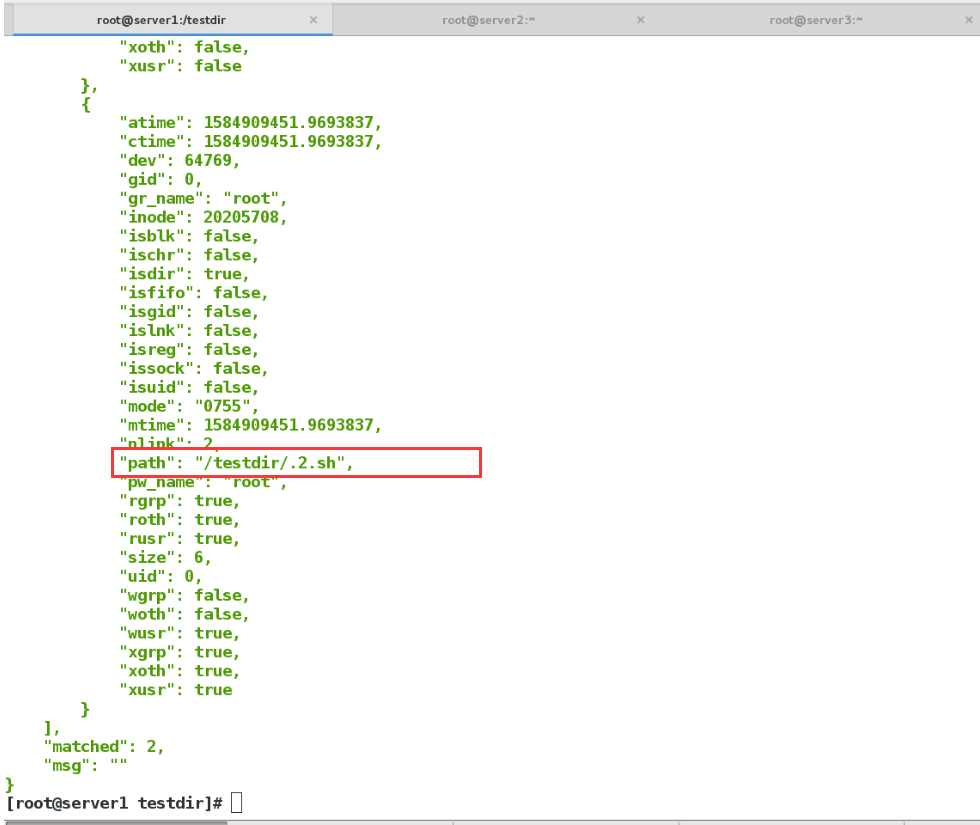980x825 pixels.
Task: Click the horizontal scrollbar at the bottom
Action: pyautogui.click(x=116, y=822)
